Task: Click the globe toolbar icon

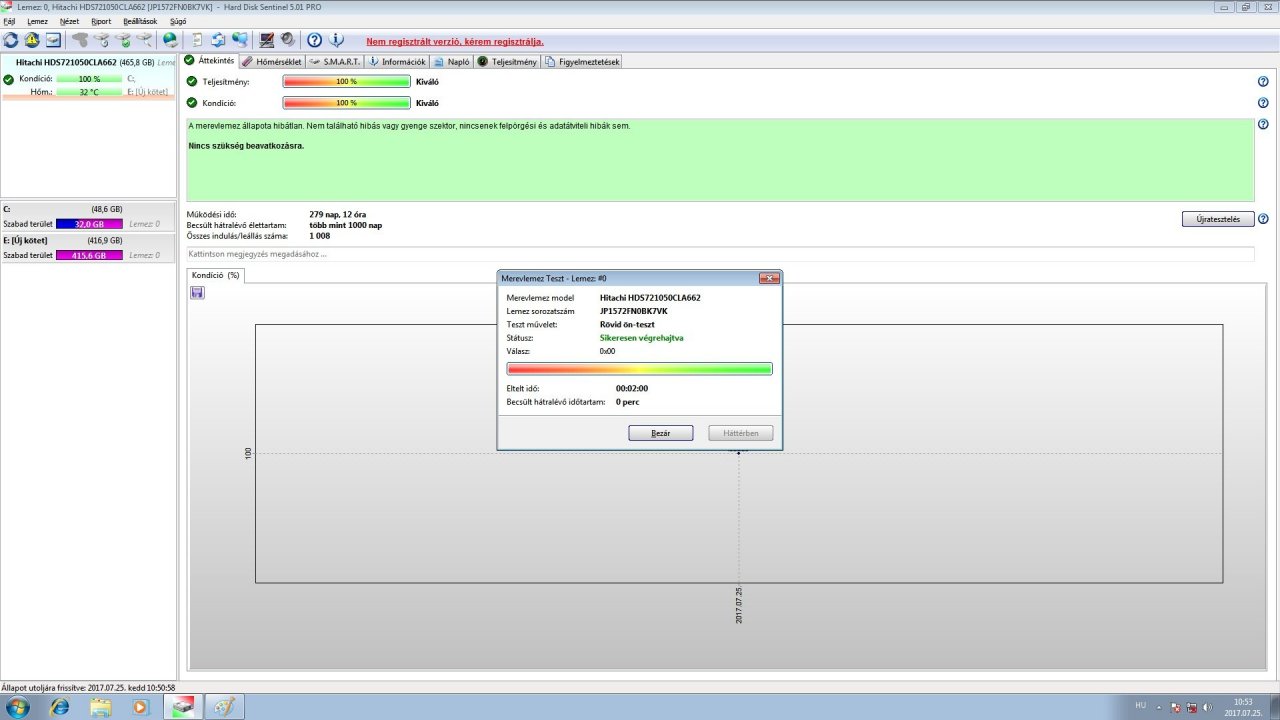Action: [170, 40]
